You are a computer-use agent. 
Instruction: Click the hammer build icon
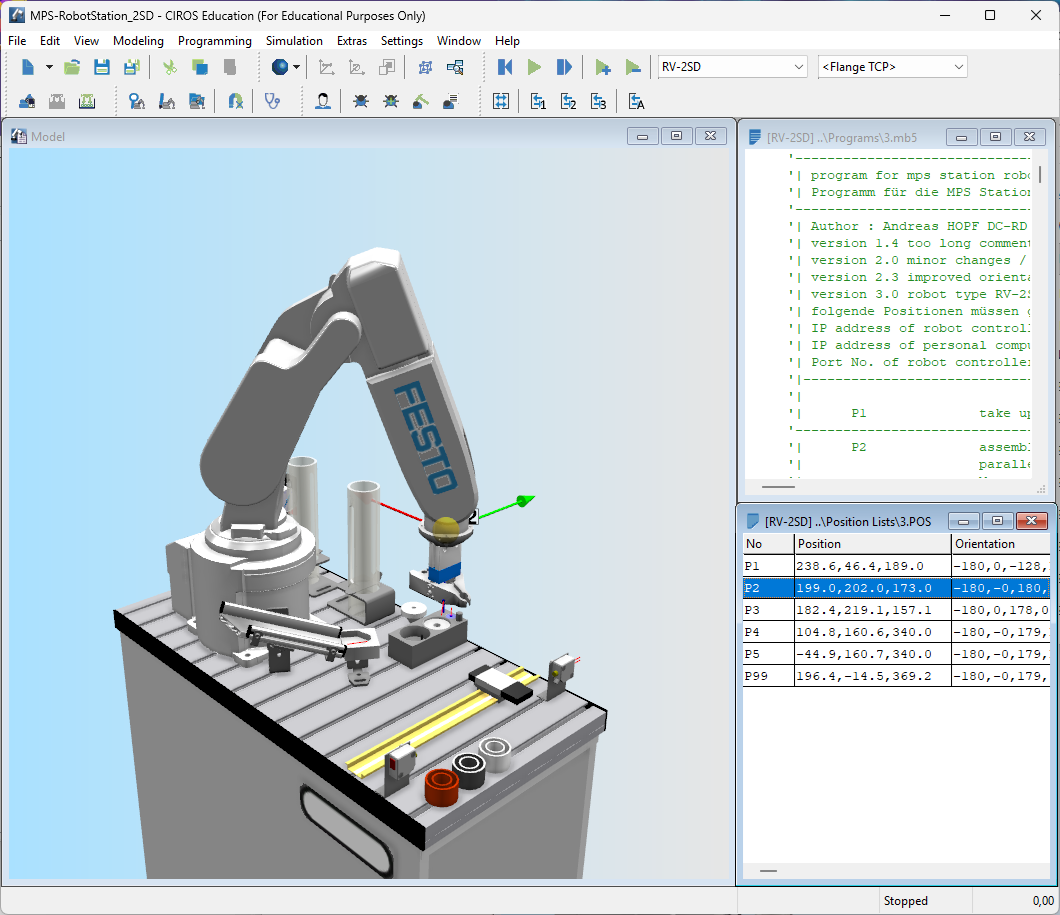coord(420,101)
